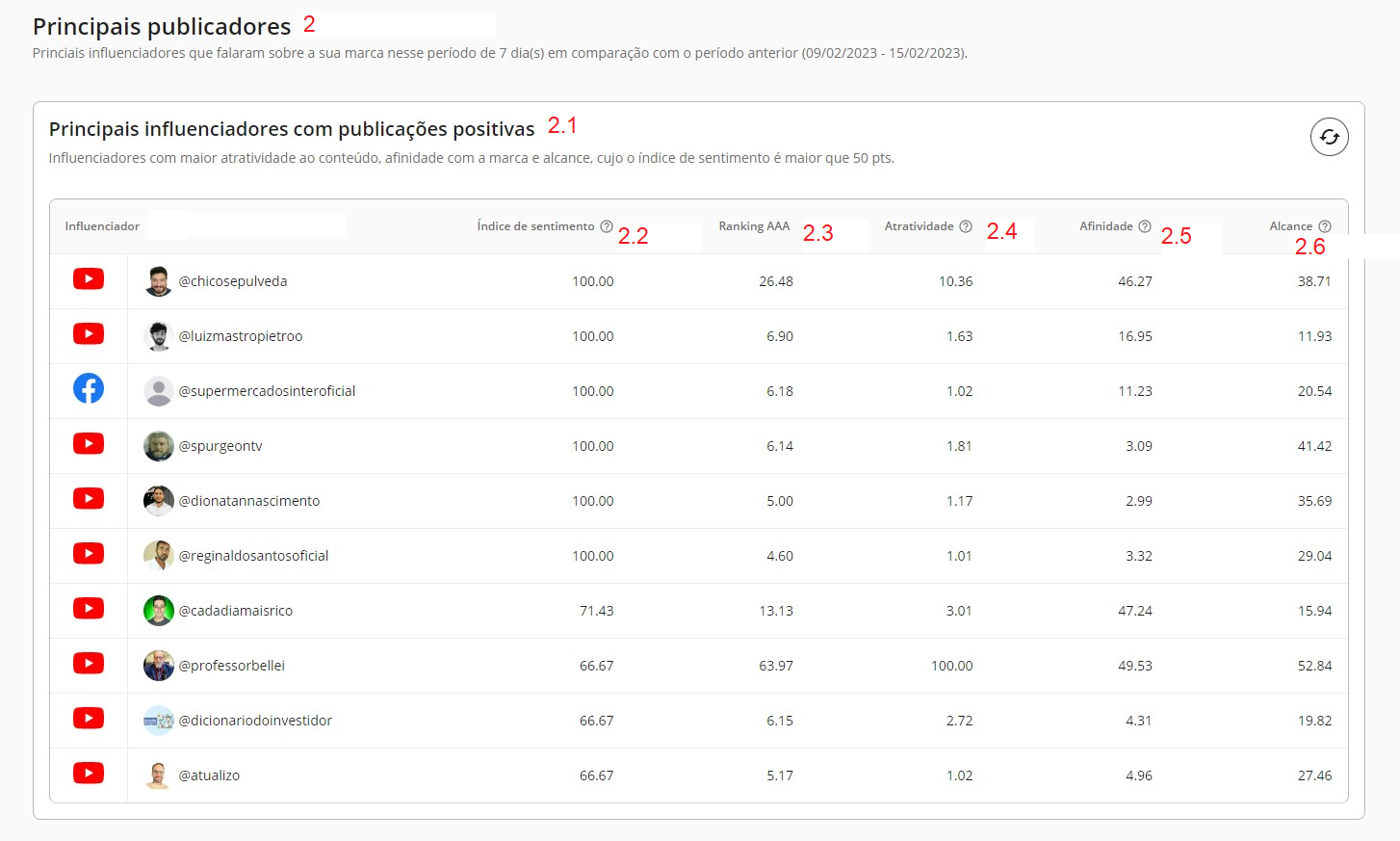Click the @spurgeontv profile avatar

pyautogui.click(x=159, y=446)
